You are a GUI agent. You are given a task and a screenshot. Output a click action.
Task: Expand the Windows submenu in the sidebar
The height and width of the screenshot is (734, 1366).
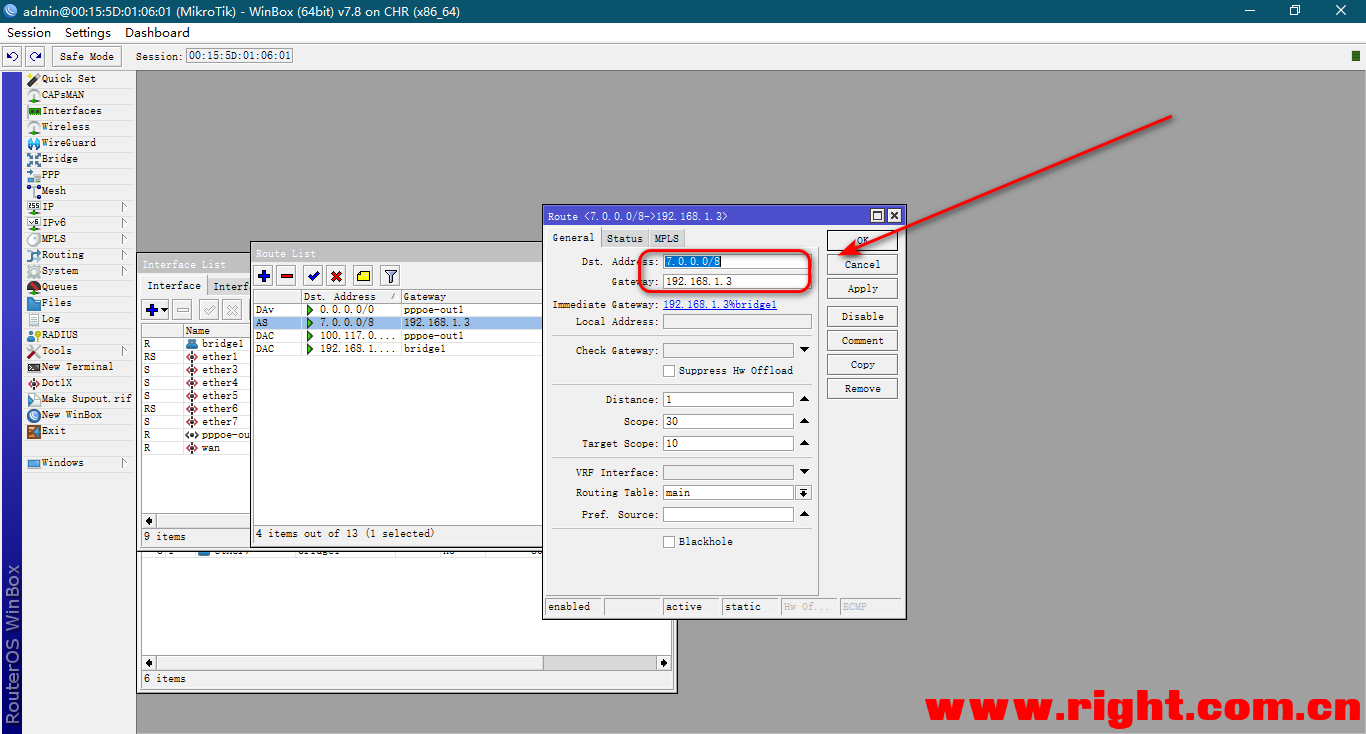124,463
